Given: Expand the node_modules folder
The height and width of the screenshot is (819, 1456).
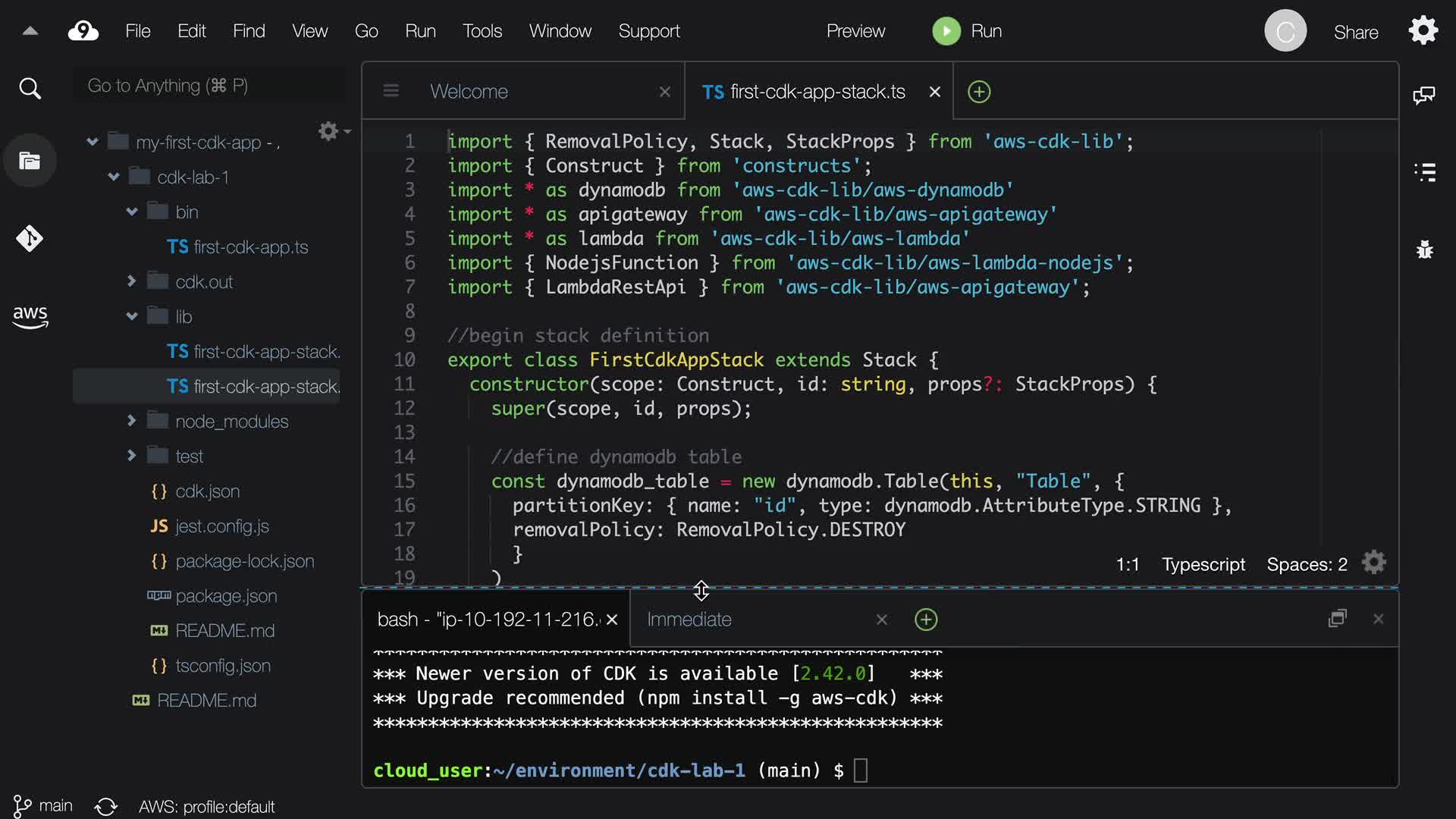Looking at the screenshot, I should click(131, 420).
